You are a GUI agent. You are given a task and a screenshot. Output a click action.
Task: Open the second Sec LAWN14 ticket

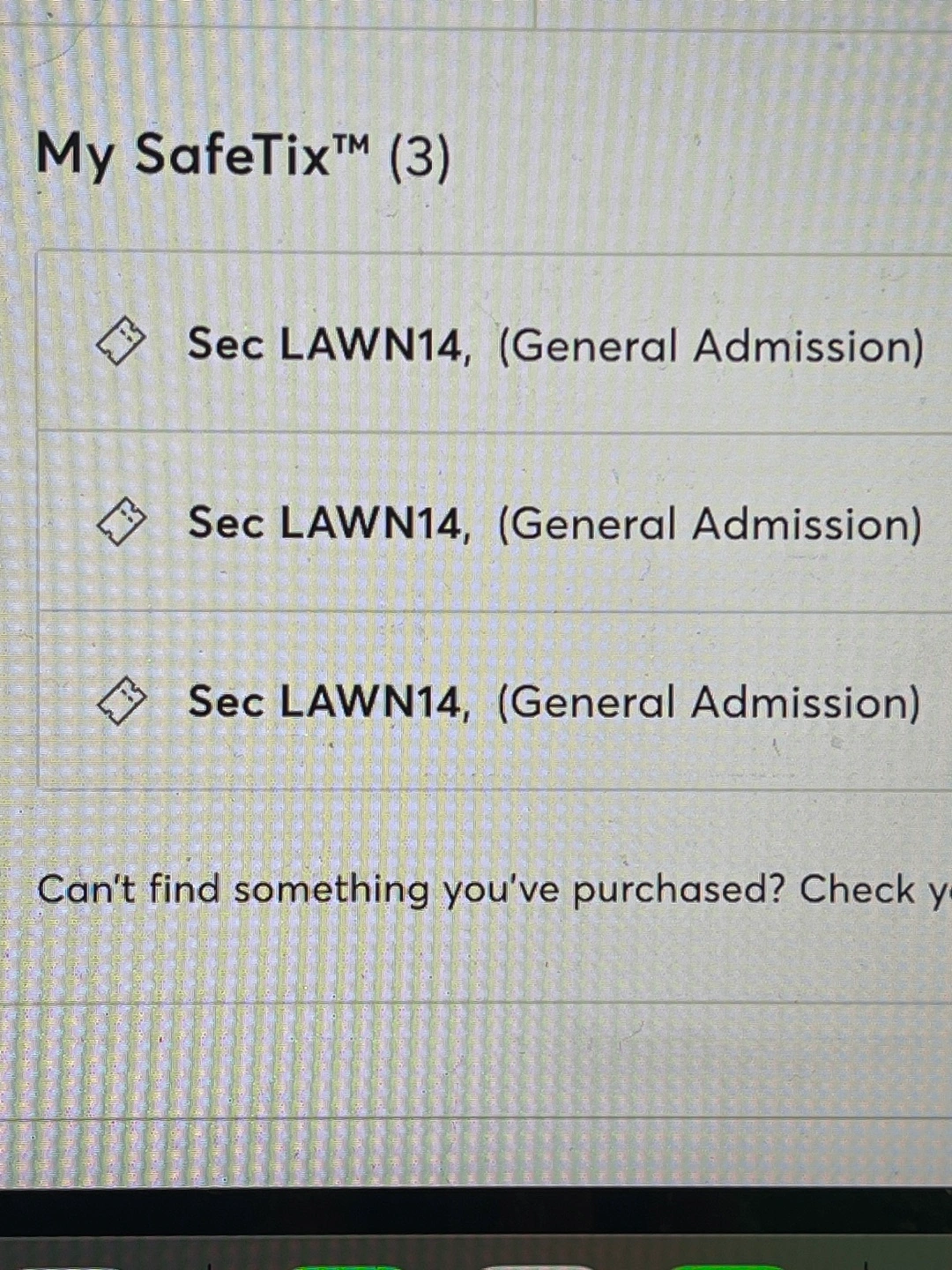[494, 522]
